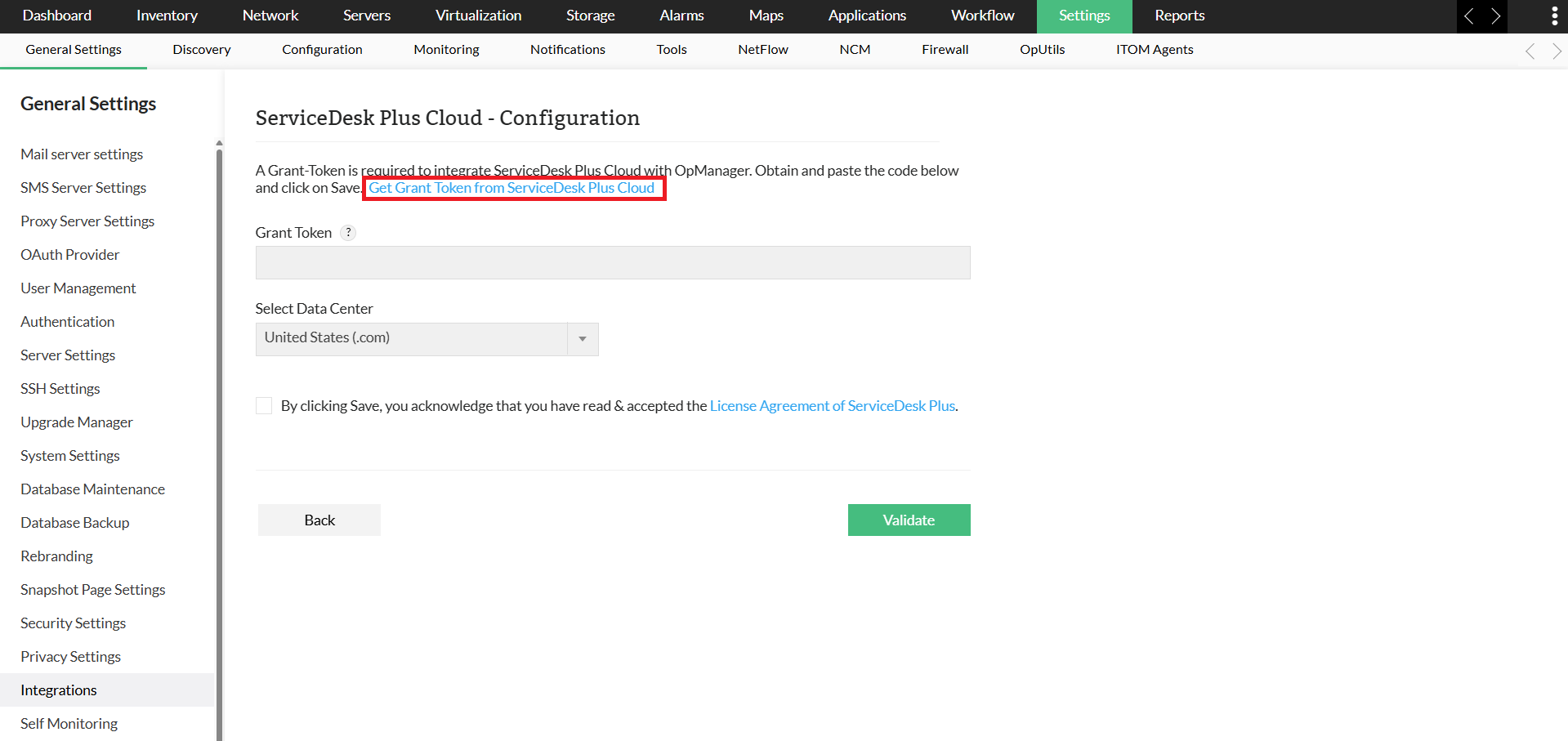The height and width of the screenshot is (741, 1568).
Task: Go to the Firewall sub-tab
Action: coord(945,50)
